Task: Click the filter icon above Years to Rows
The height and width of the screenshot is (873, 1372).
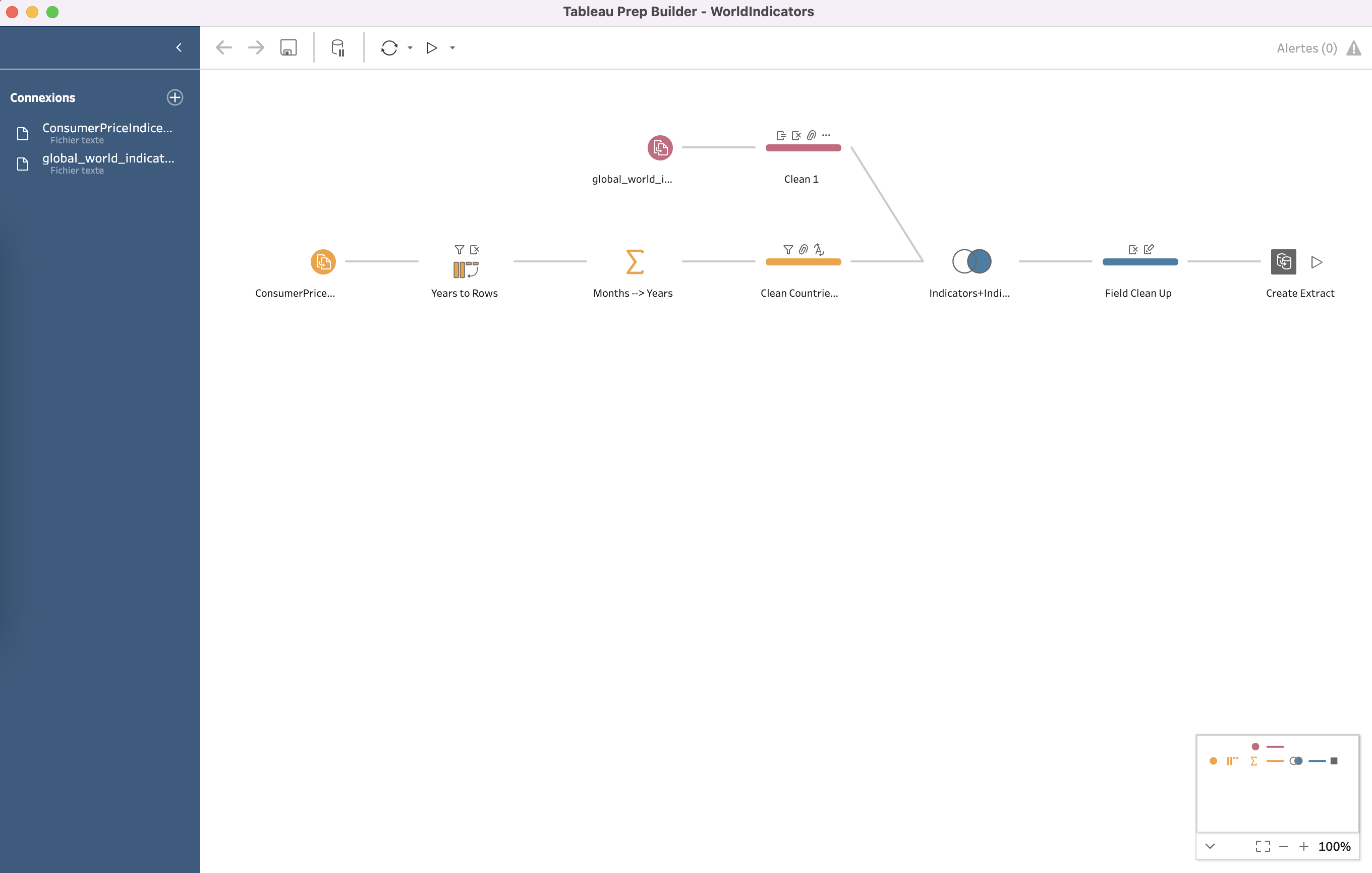Action: [x=459, y=250]
